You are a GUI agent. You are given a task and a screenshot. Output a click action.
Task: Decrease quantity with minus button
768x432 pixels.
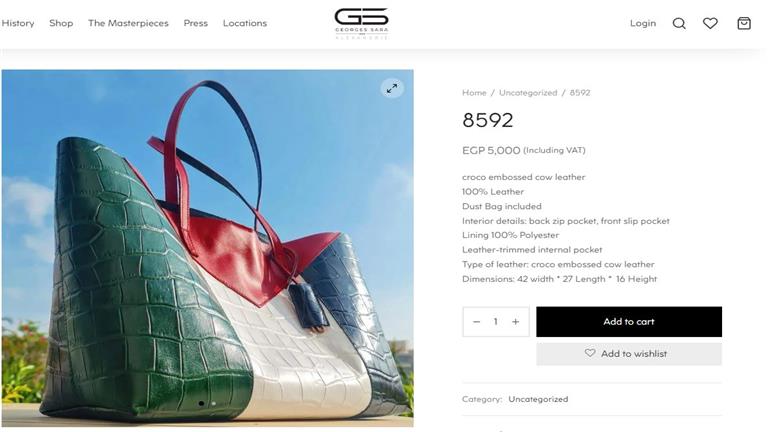coord(477,322)
